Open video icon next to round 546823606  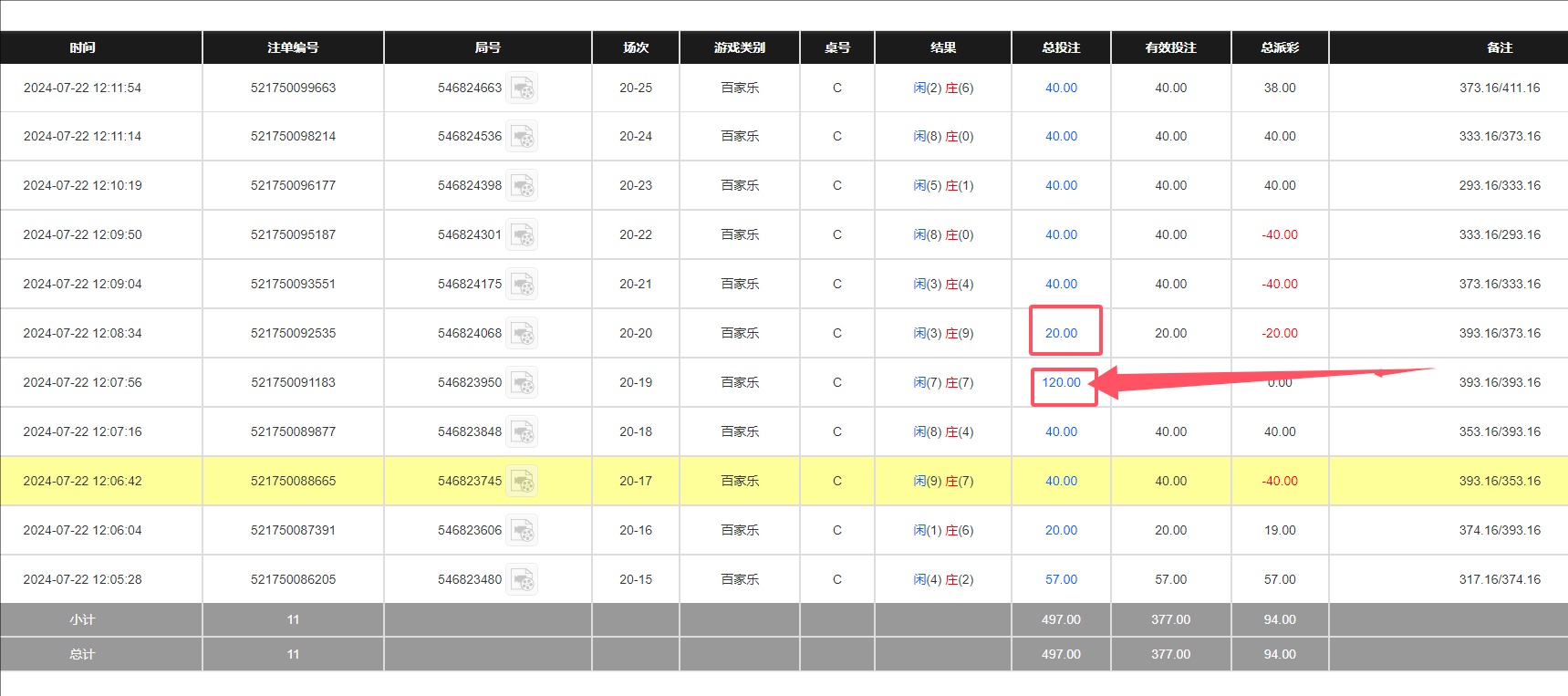coord(522,531)
